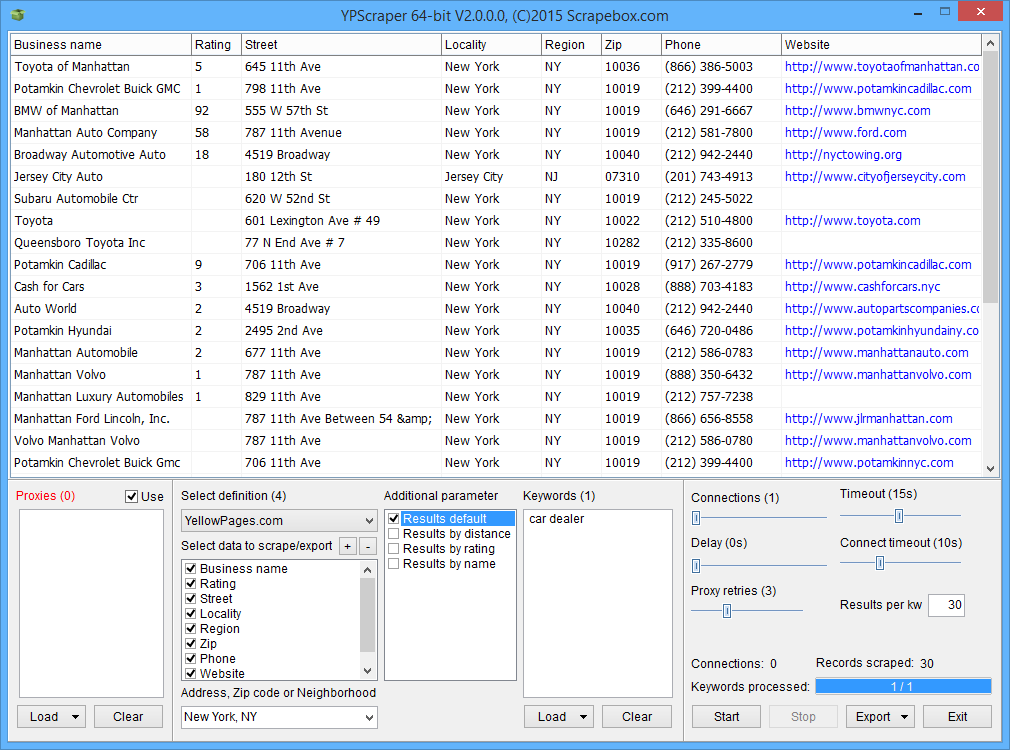
Task: Open the YellowPages.com definition dropdown
Action: [x=279, y=521]
